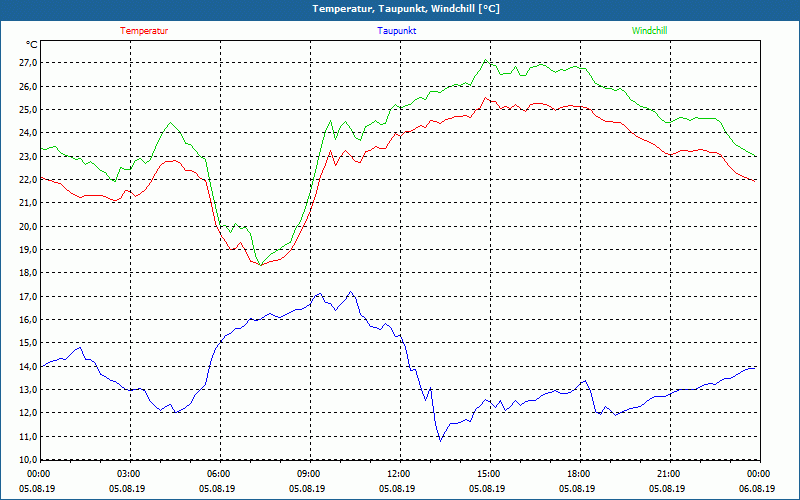The height and width of the screenshot is (500, 800).
Task: Click the '05.08.19' date under 09:00
Action: point(307,488)
